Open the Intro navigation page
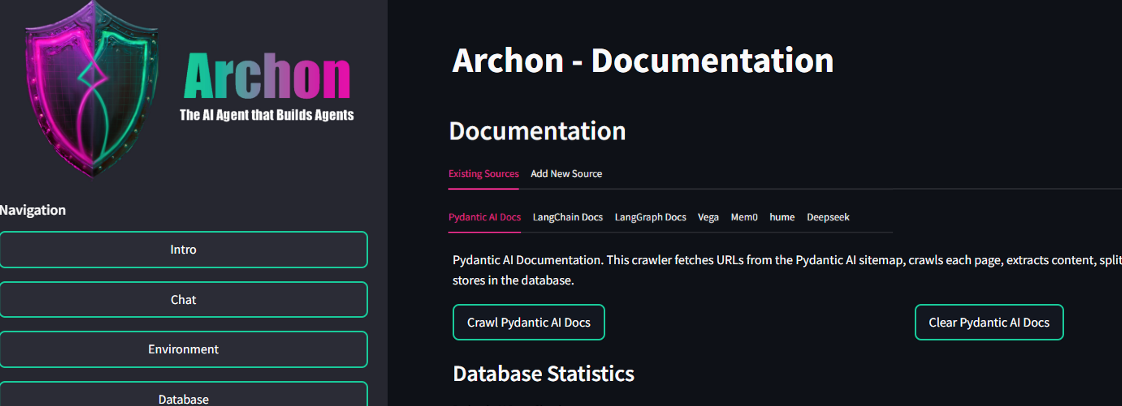Image resolution: width=1122 pixels, height=406 pixels. [183, 250]
